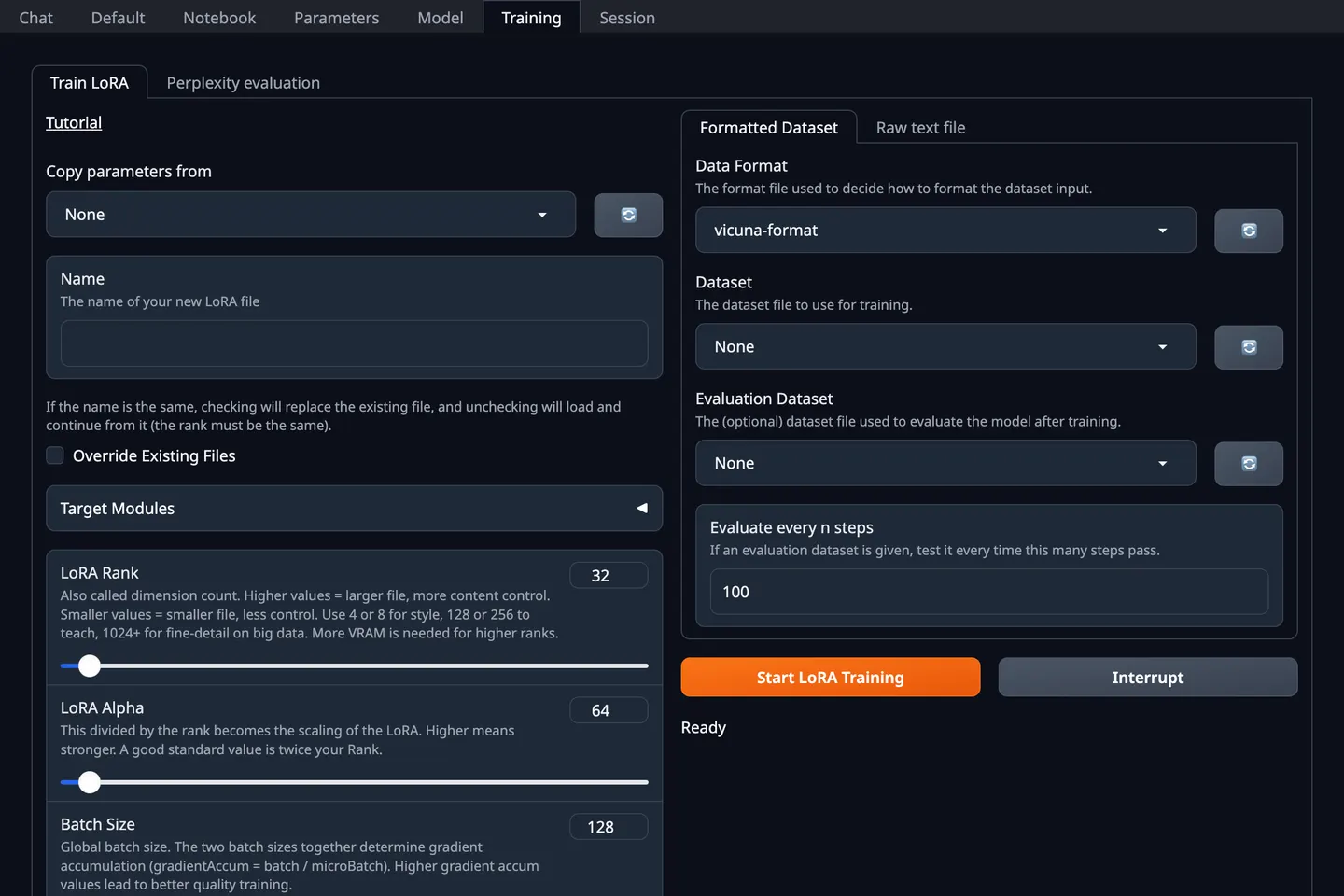This screenshot has width=1344, height=896.
Task: Open the Dataset dropdown
Action: pos(945,347)
